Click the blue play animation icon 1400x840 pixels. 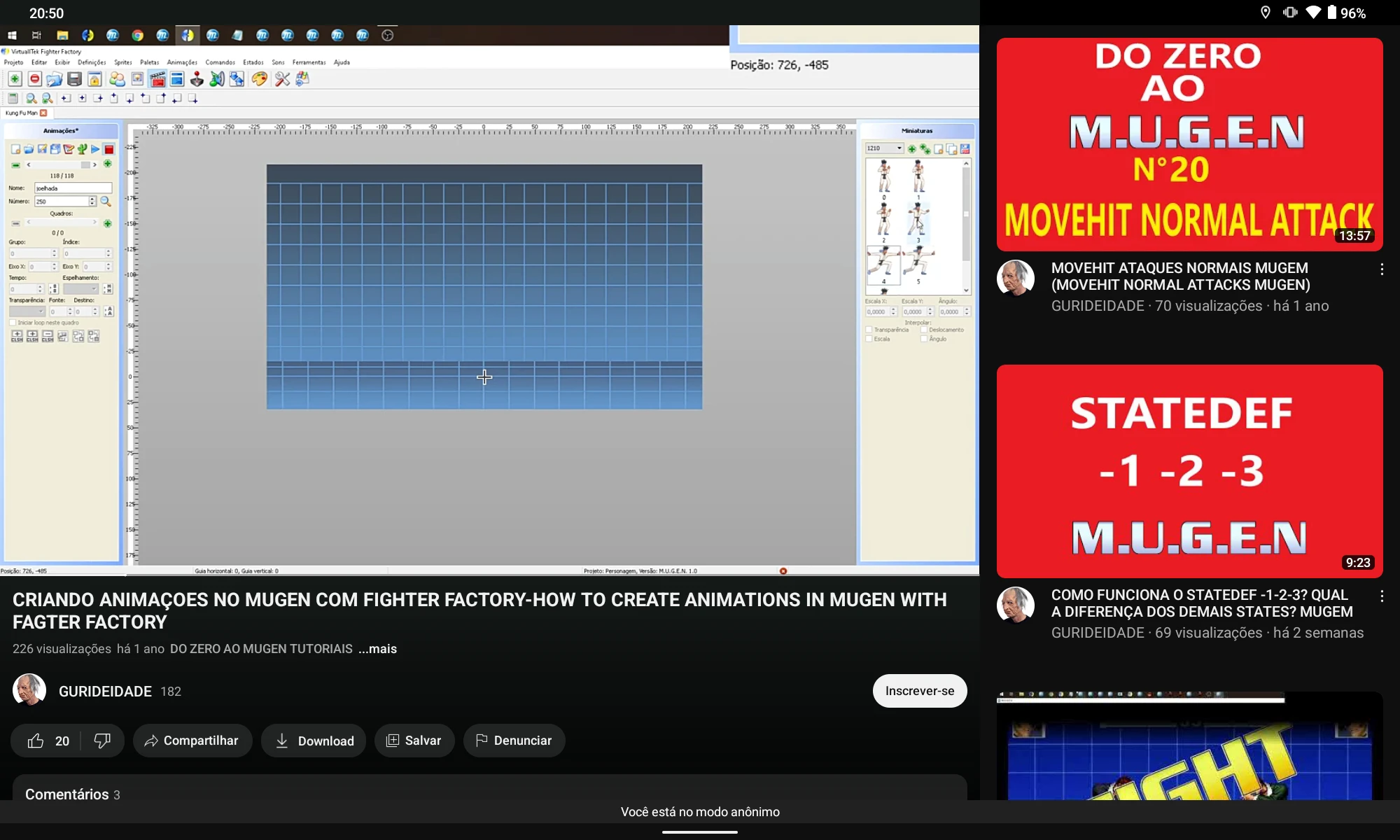pyautogui.click(x=95, y=149)
